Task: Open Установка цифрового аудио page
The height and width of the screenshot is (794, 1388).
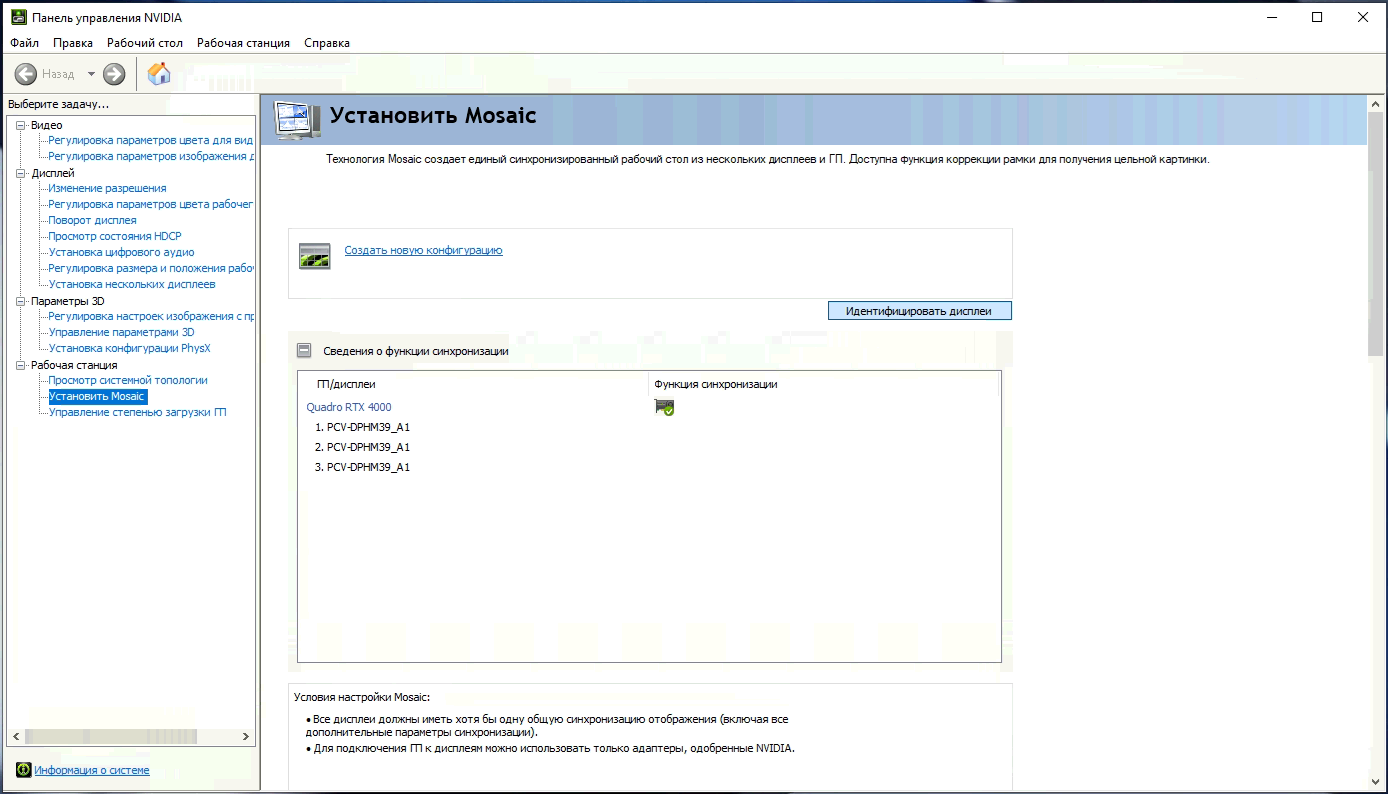Action: [x=121, y=252]
